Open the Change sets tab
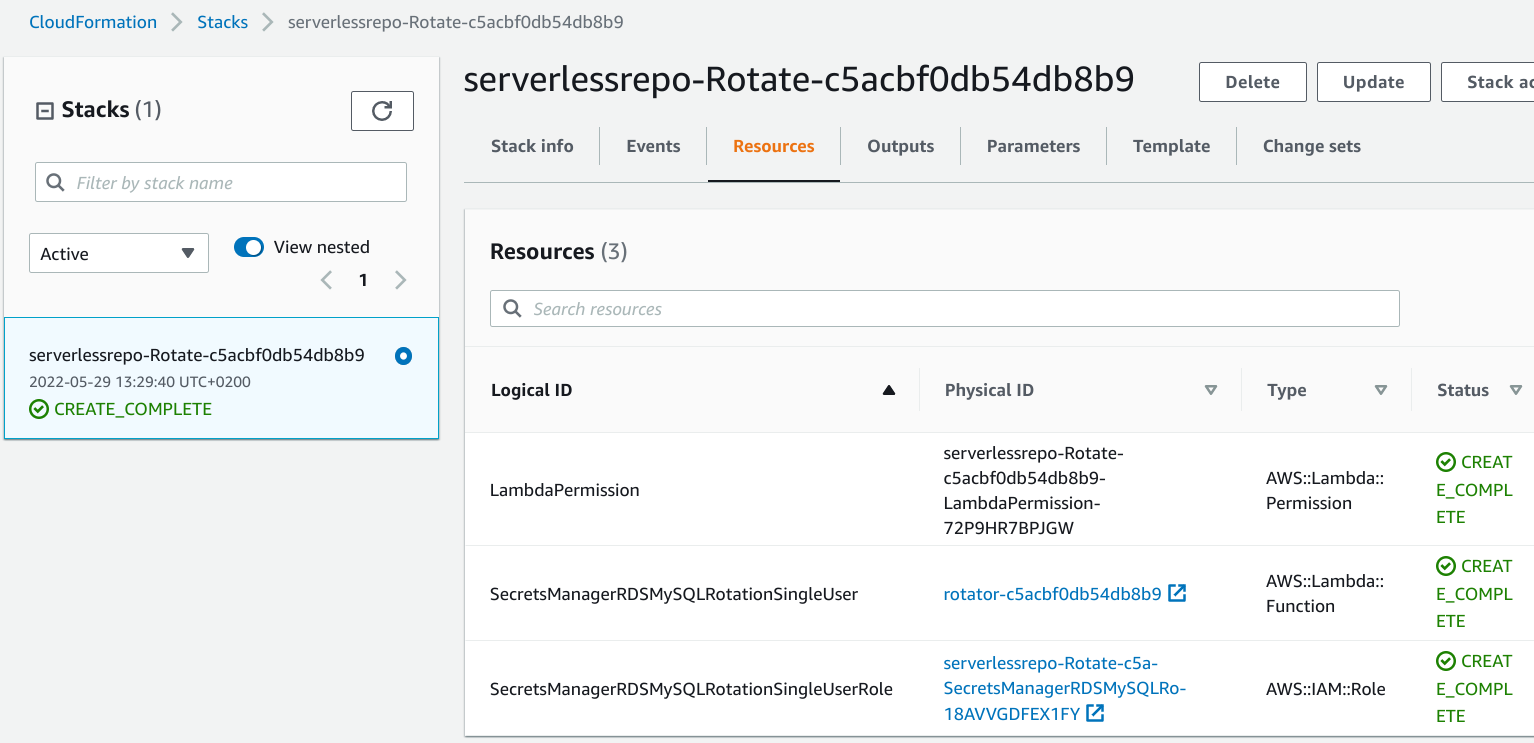 click(1312, 146)
